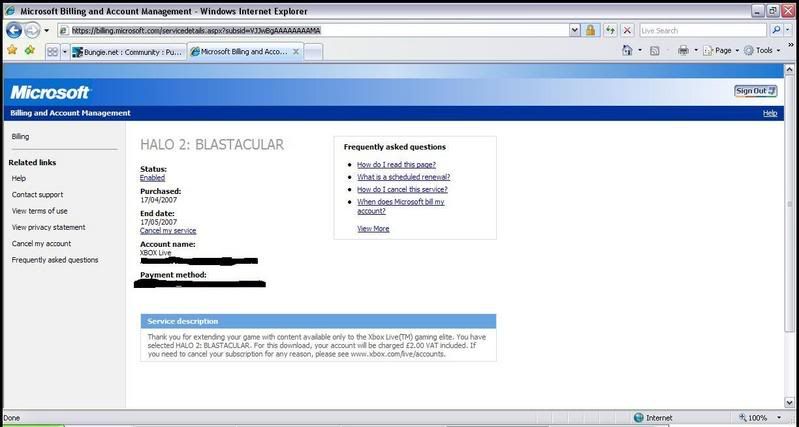Screen dimensions: 799x427
Task: Click the page icon in the address bar
Action: (64, 31)
